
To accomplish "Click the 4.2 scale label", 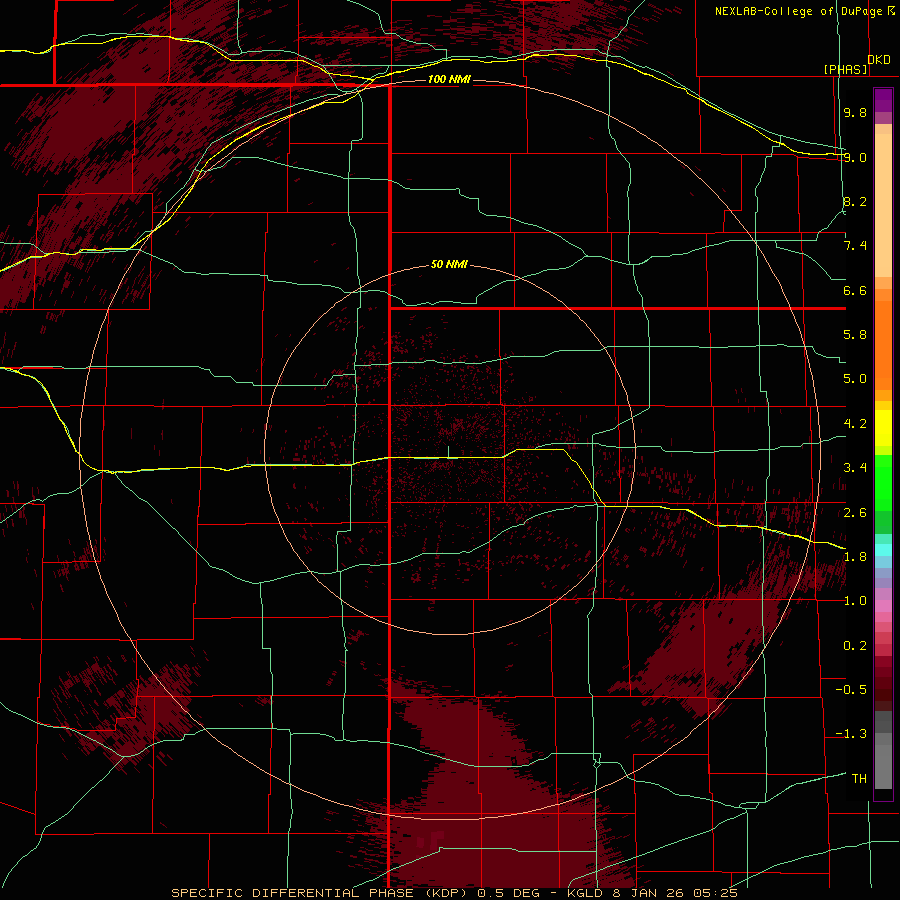I will pos(855,424).
